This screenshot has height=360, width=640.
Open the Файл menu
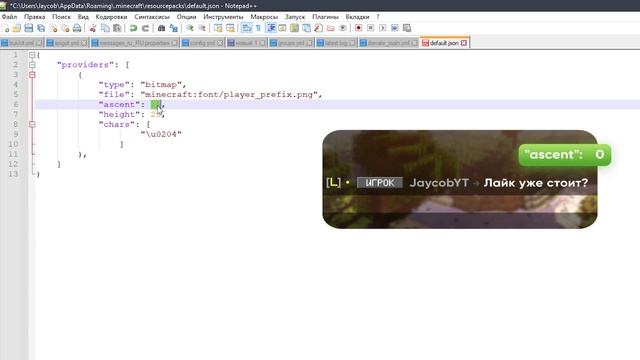tap(9, 17)
